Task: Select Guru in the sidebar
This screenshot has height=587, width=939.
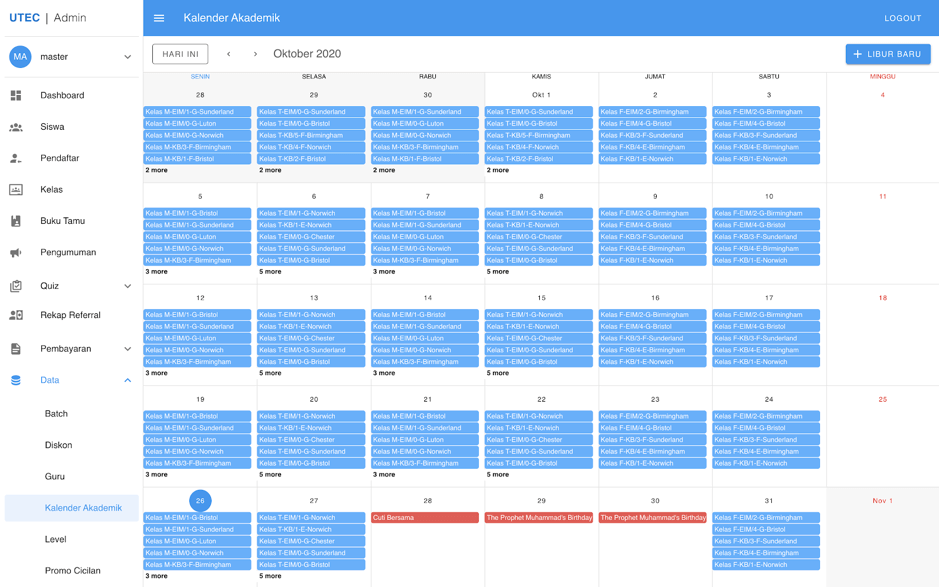Action: click(x=55, y=476)
